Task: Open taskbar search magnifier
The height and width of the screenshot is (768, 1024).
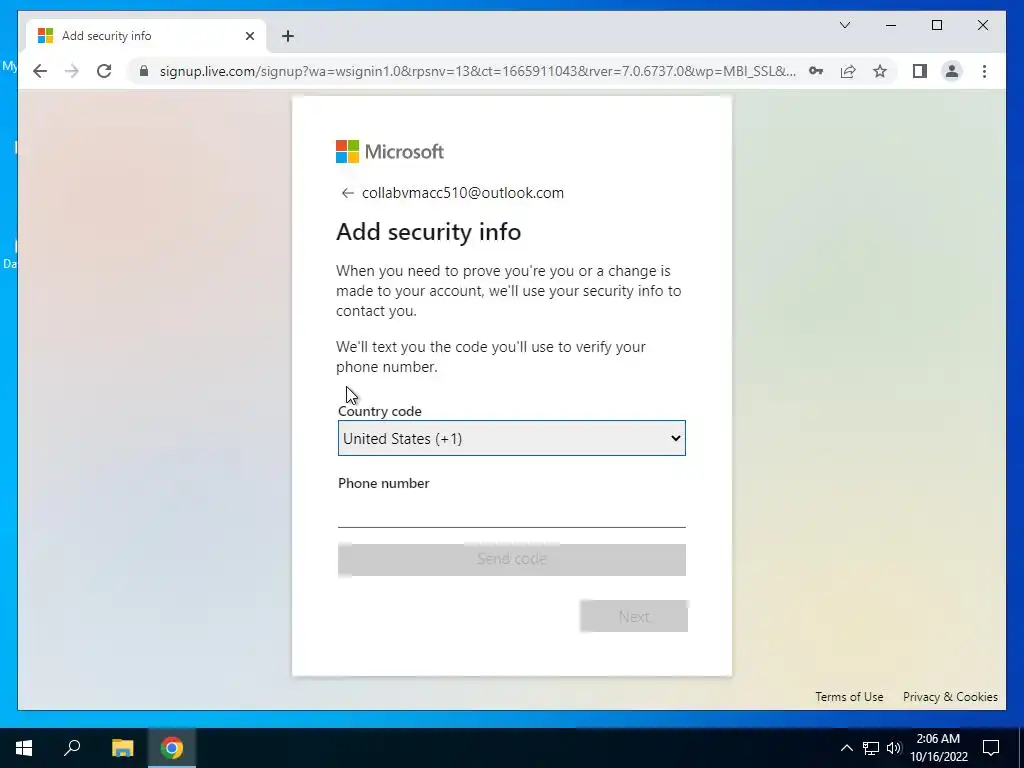Action: pos(72,748)
